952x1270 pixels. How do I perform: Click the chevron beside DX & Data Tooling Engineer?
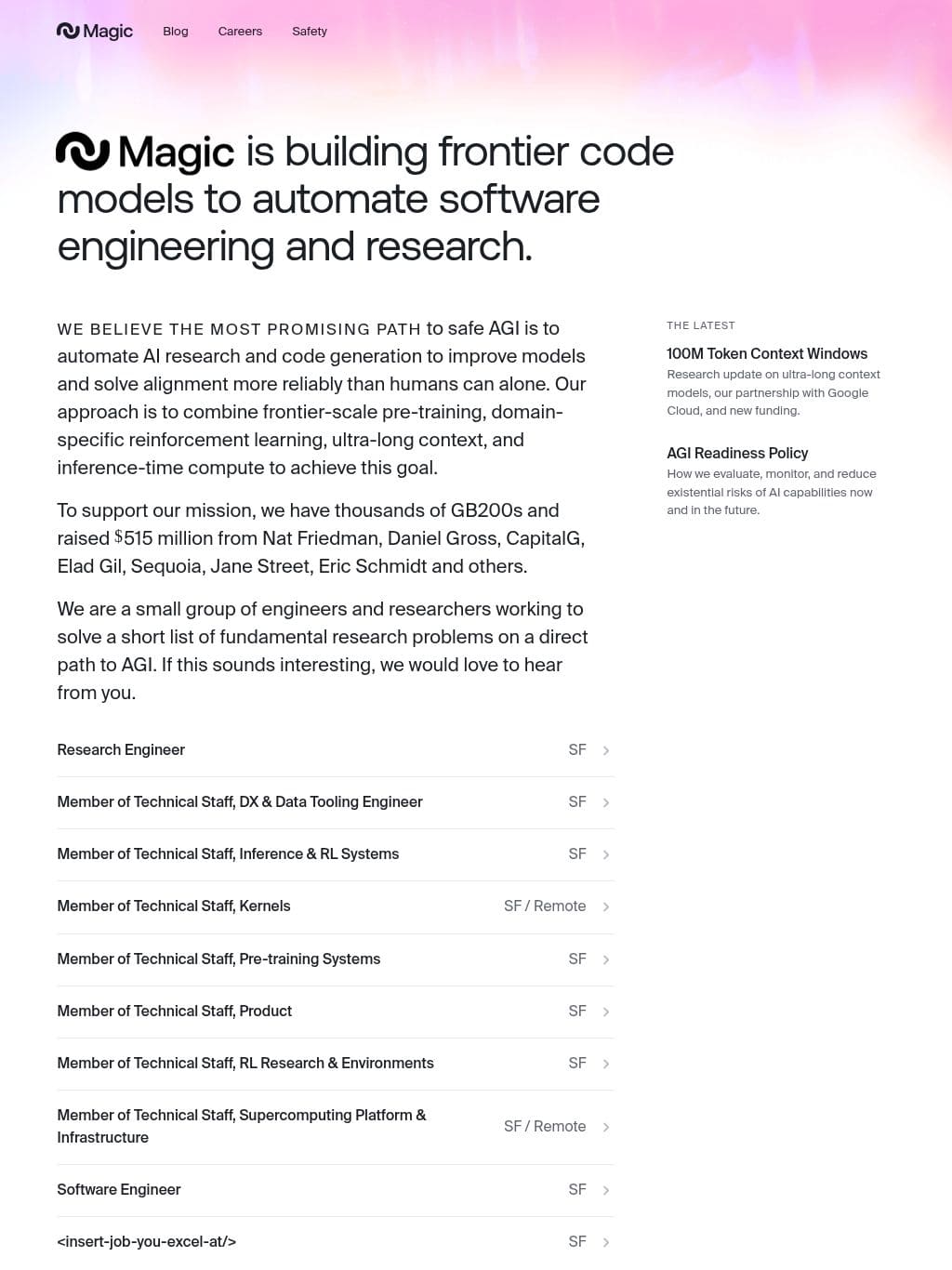tap(606, 802)
